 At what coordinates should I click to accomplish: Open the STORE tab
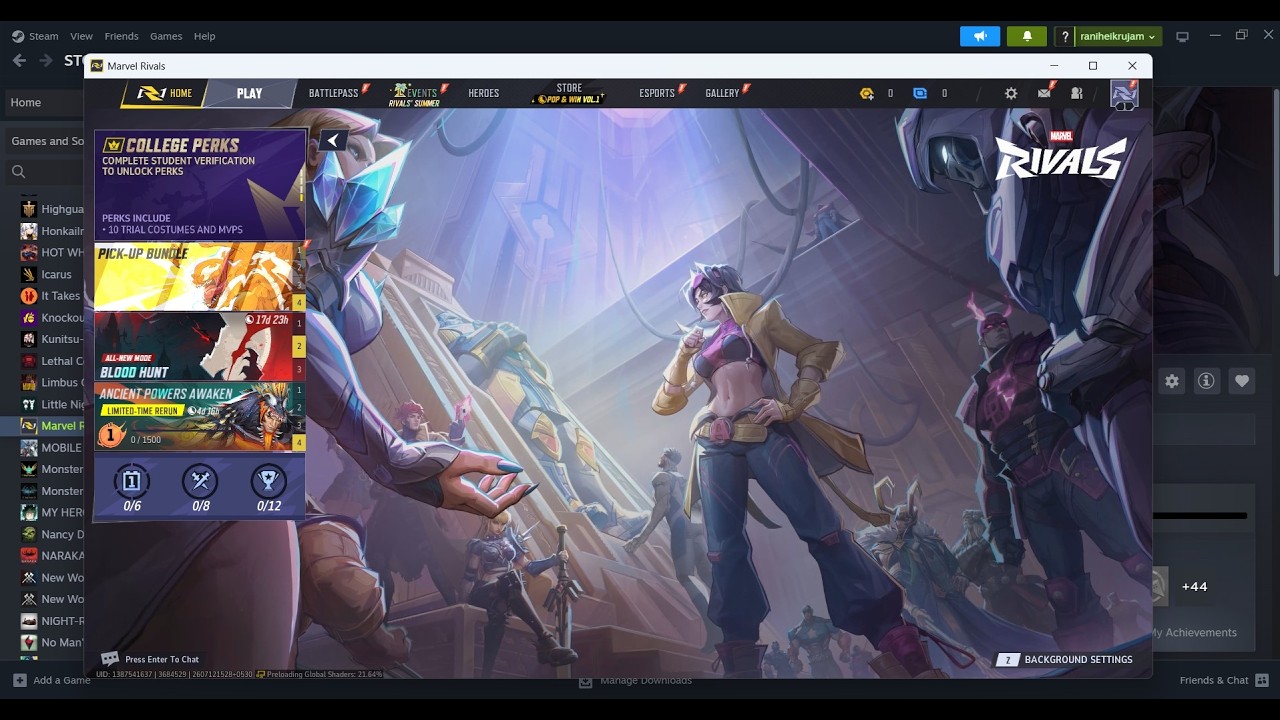point(569,94)
